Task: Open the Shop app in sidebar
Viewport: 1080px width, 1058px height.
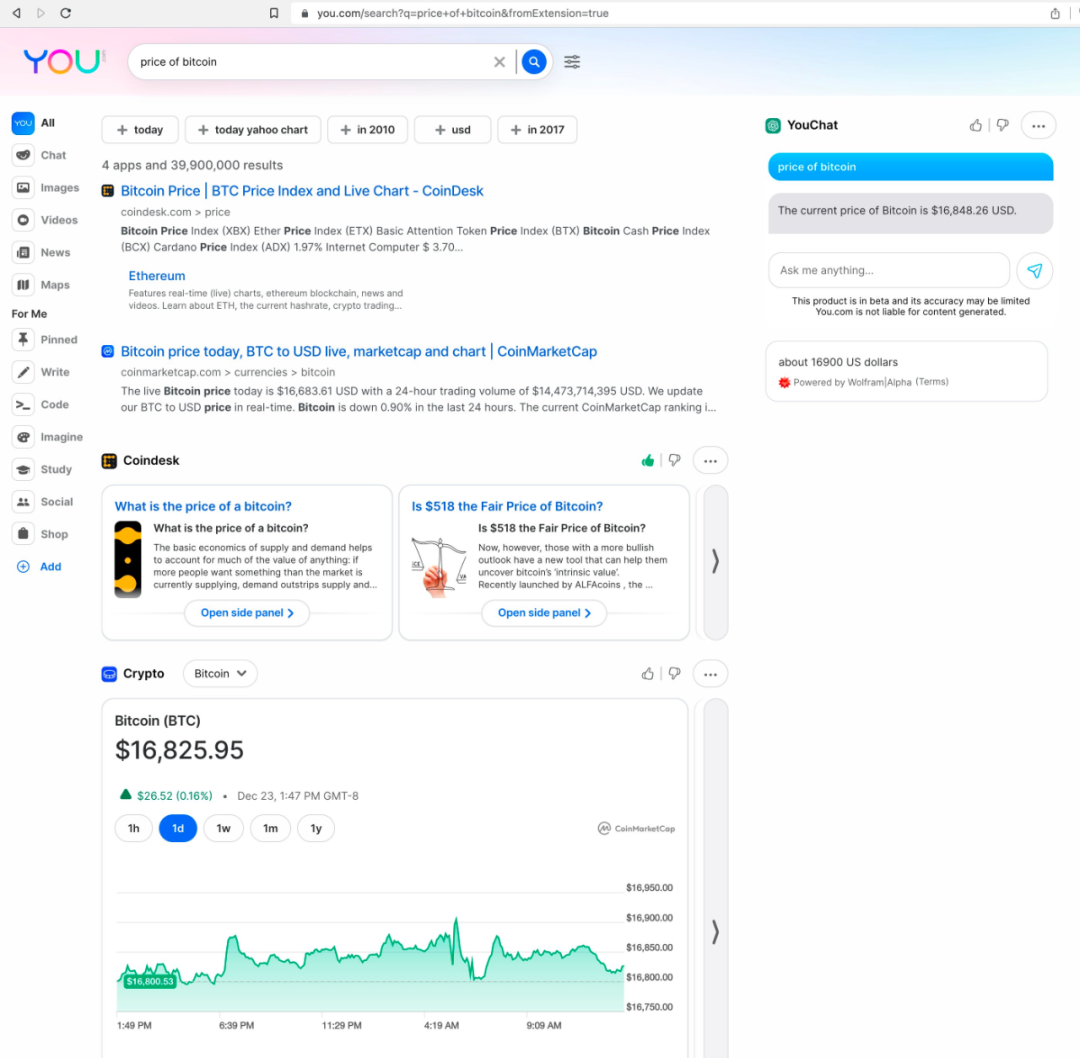Action: pyautogui.click(x=41, y=534)
